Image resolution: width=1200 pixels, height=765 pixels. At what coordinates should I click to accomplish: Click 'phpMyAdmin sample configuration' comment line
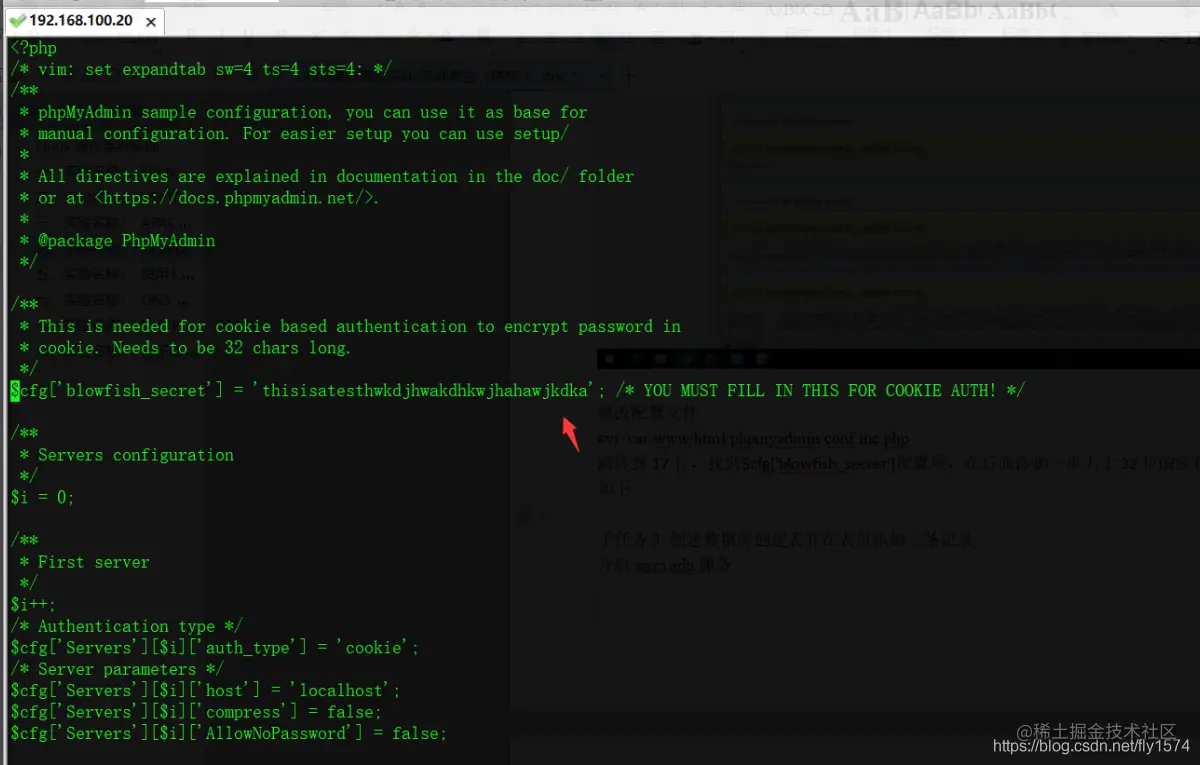point(303,112)
